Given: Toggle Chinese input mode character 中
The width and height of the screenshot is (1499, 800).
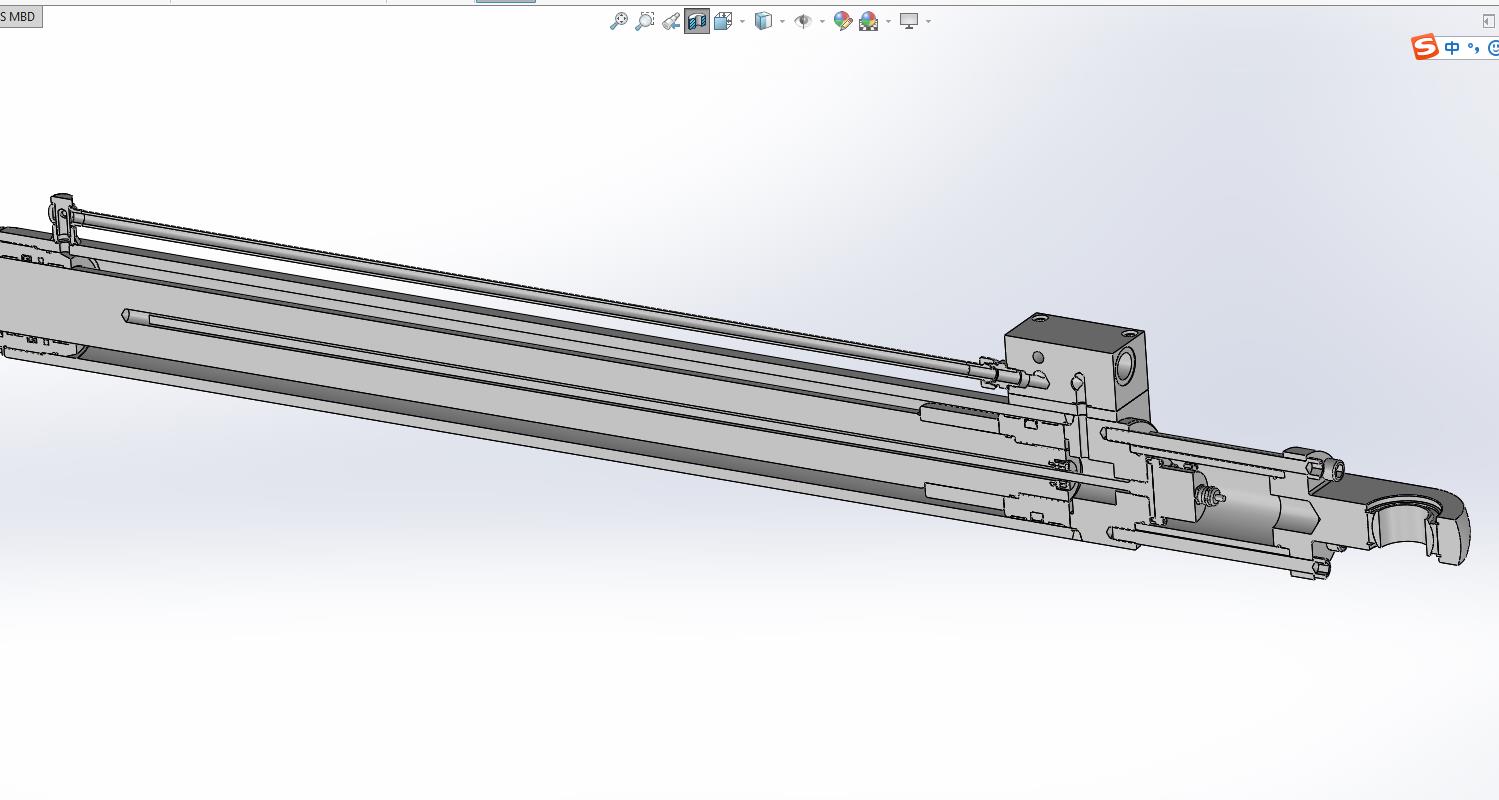Looking at the screenshot, I should coord(1452,47).
